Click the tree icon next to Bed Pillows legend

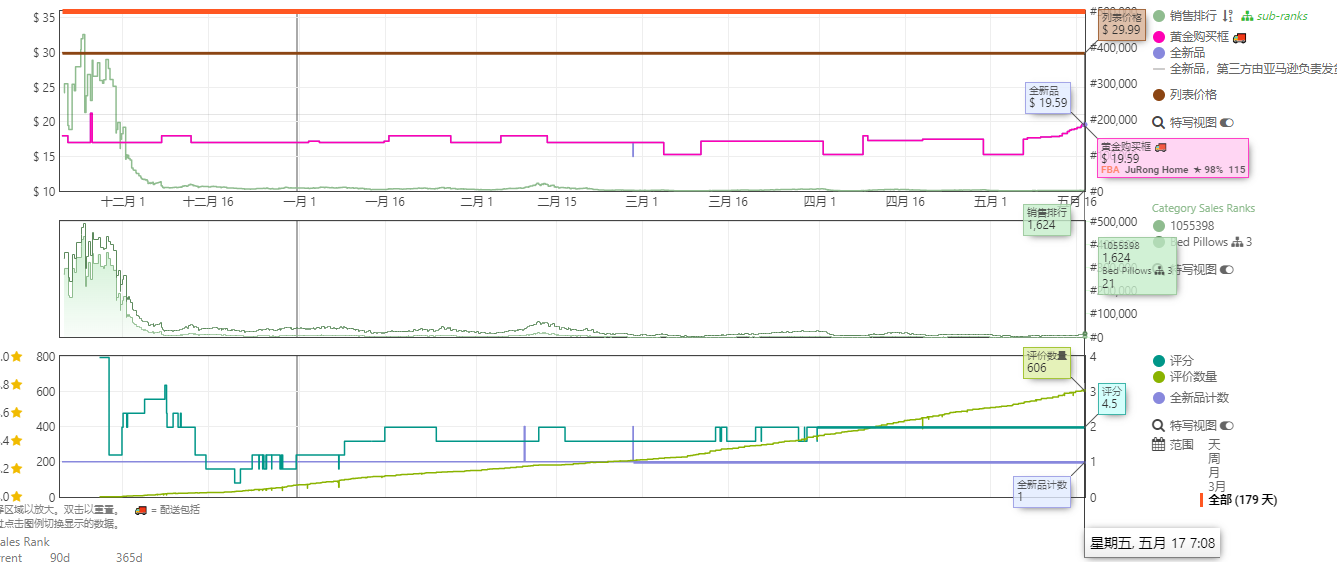point(1236,242)
